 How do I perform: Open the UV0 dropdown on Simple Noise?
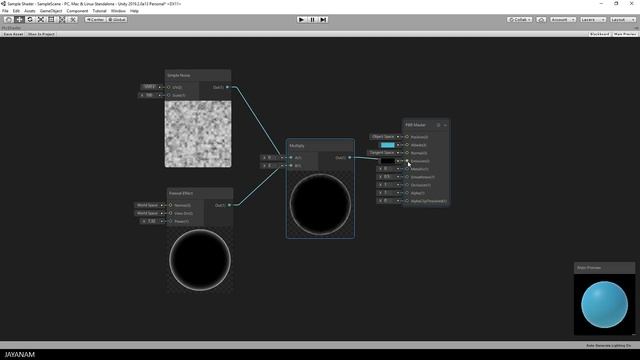coord(151,87)
